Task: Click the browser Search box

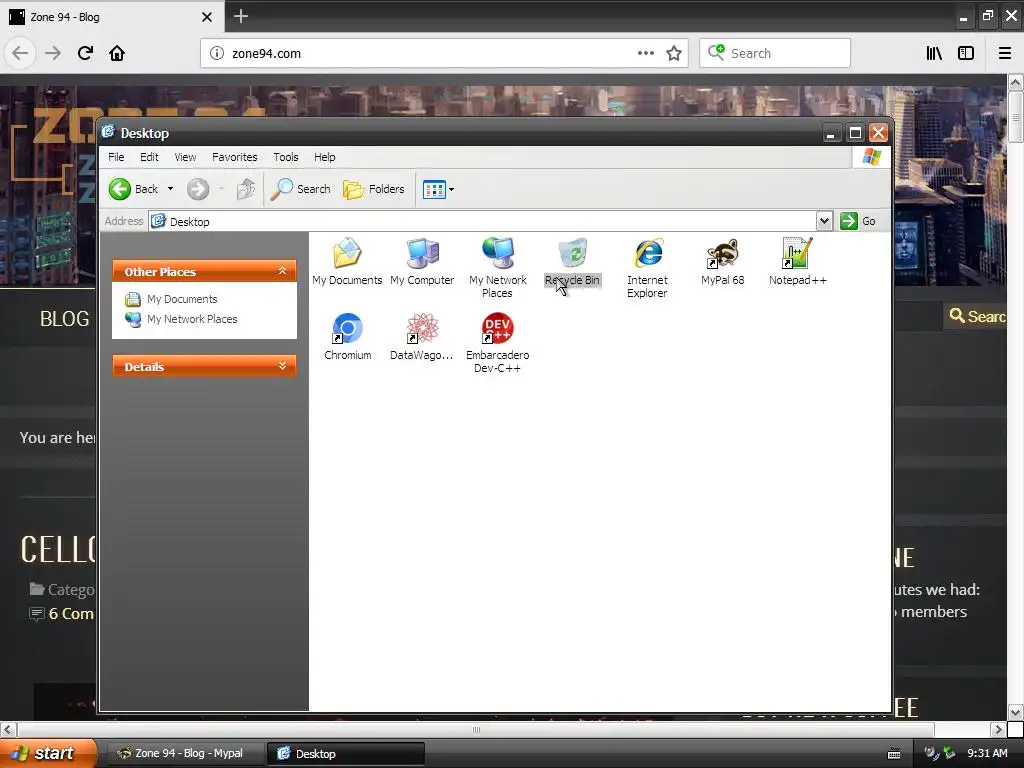Action: click(x=775, y=54)
